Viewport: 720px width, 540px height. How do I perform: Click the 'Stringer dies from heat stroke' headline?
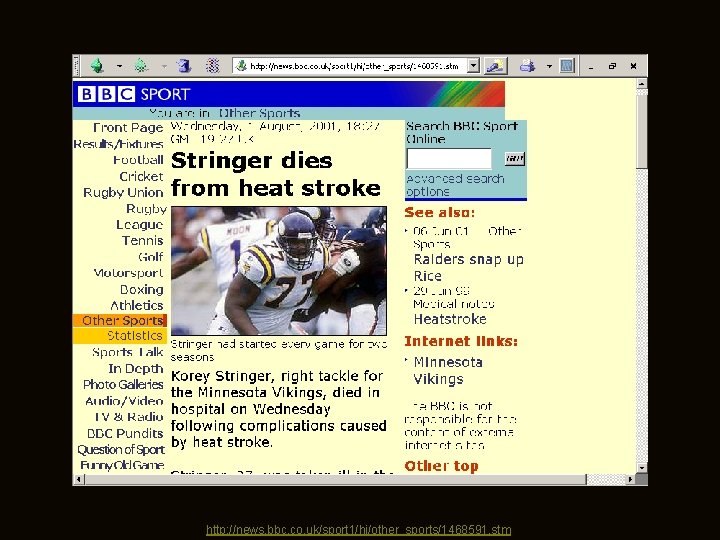276,174
